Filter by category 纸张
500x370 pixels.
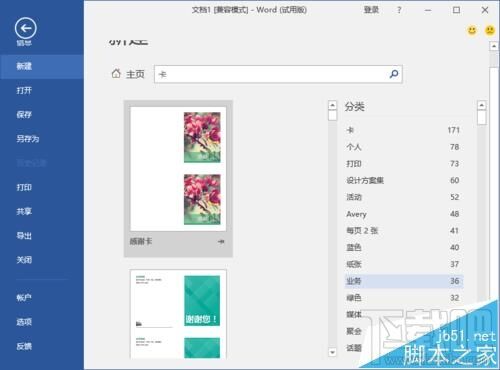[404, 264]
